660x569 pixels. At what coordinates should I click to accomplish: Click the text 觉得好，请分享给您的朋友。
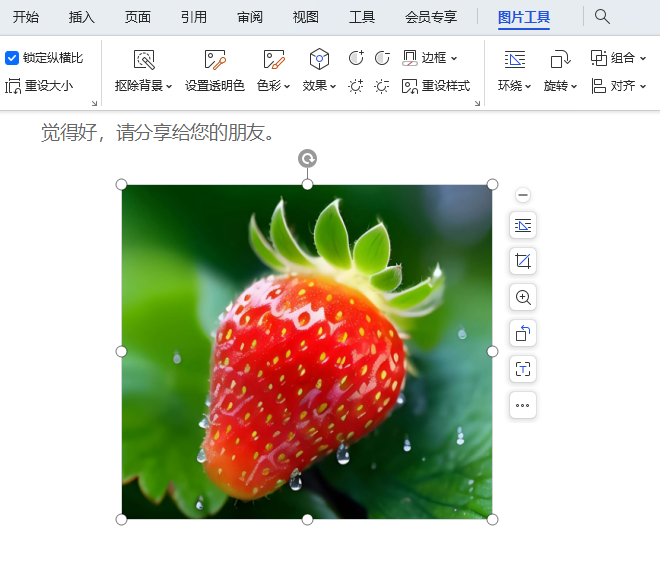point(159,133)
